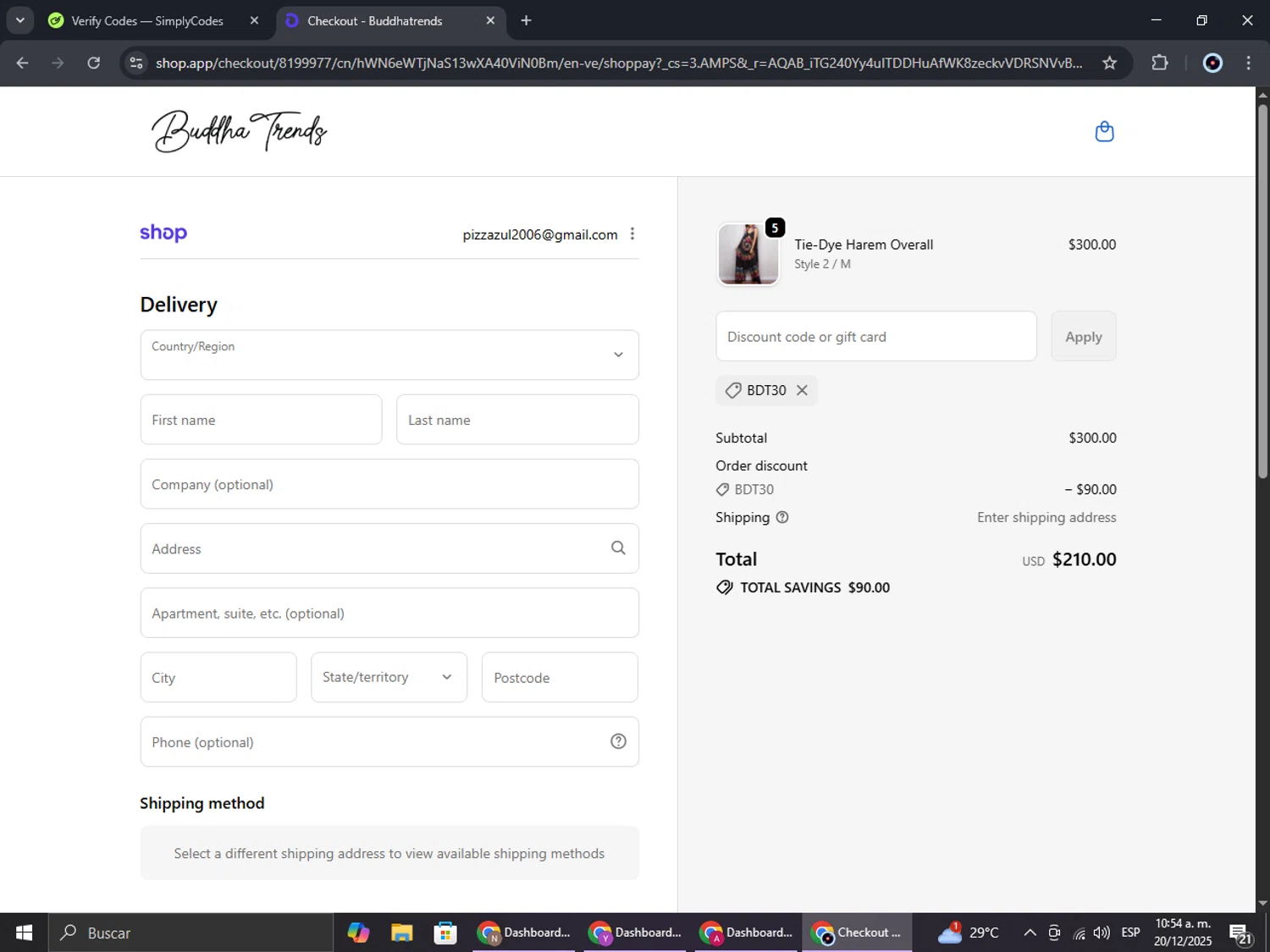The image size is (1270, 952).
Task: Switch to Verify Codes — SimplyCodes tab
Action: (147, 20)
